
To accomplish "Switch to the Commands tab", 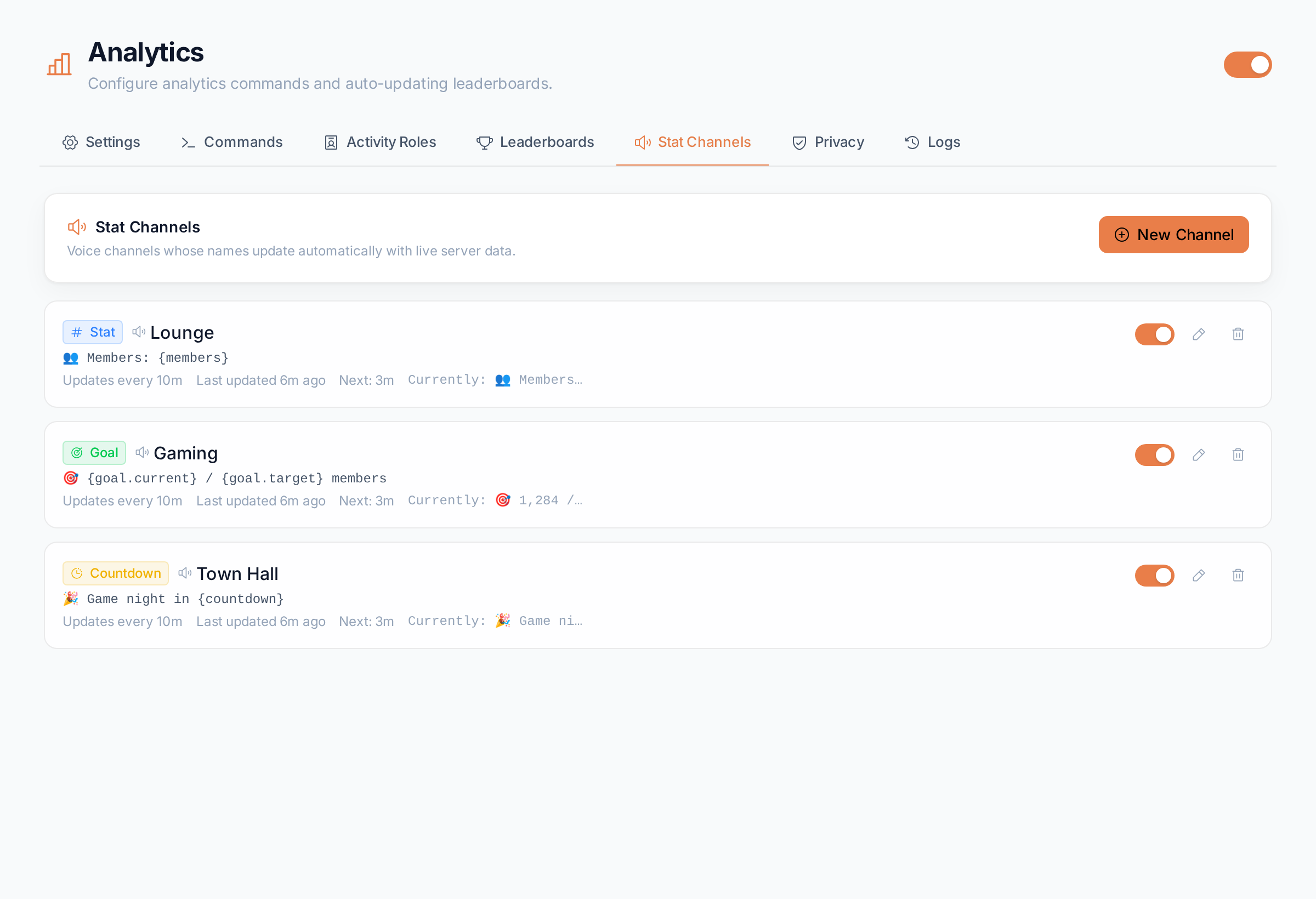I will click(231, 142).
